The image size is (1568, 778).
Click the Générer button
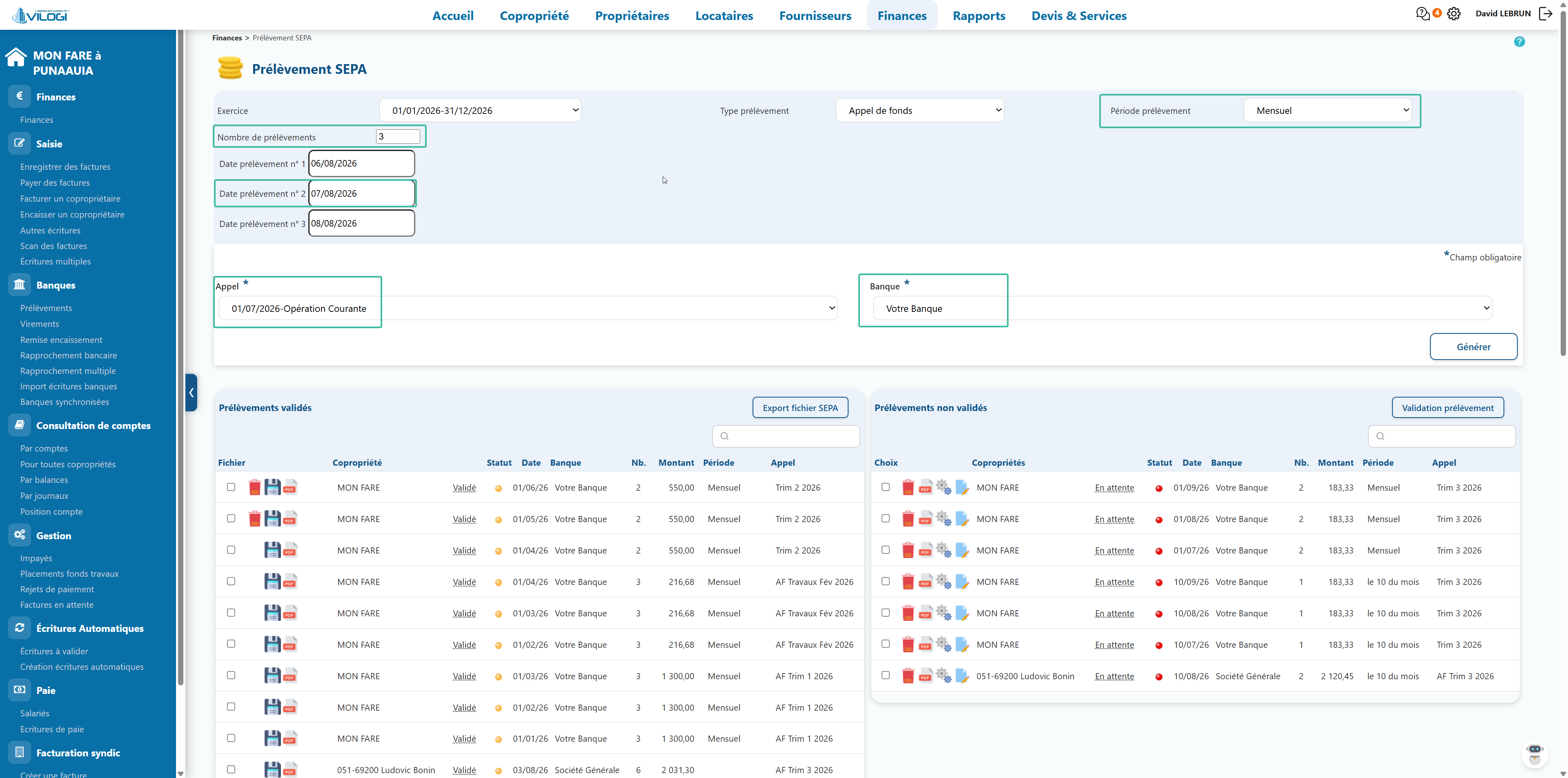pyautogui.click(x=1473, y=347)
